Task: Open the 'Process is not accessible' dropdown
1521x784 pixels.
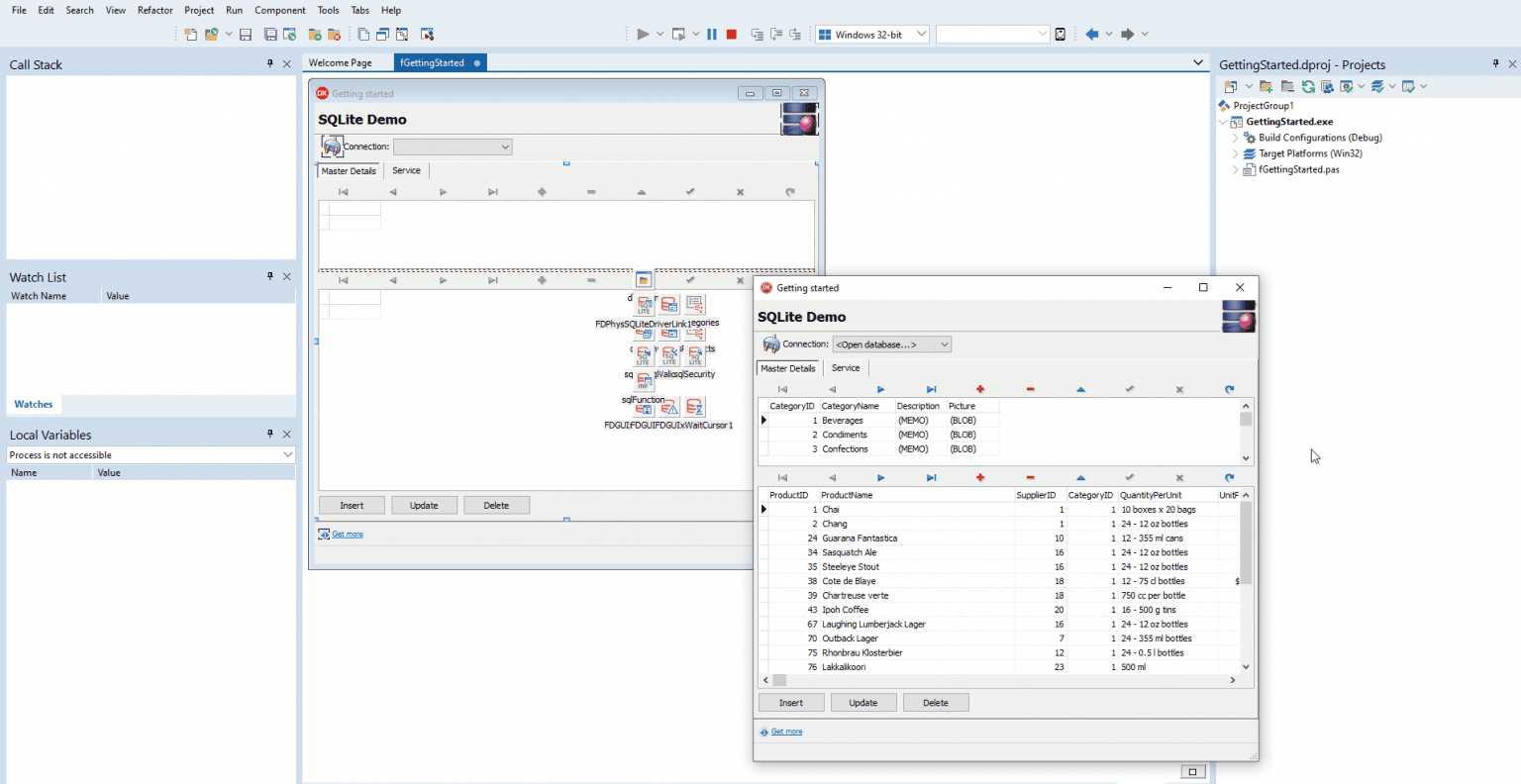Action: 151,455
